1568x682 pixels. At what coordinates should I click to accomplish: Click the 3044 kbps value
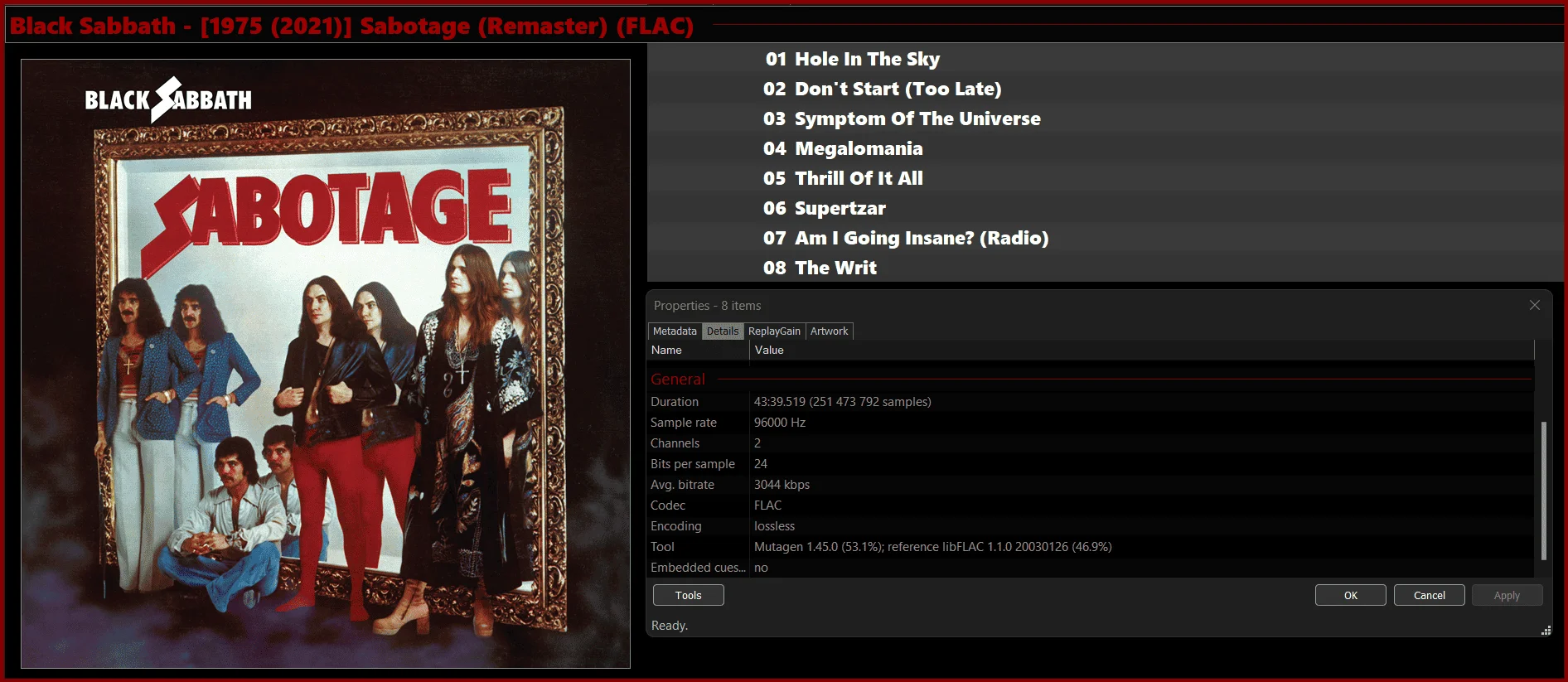point(782,484)
